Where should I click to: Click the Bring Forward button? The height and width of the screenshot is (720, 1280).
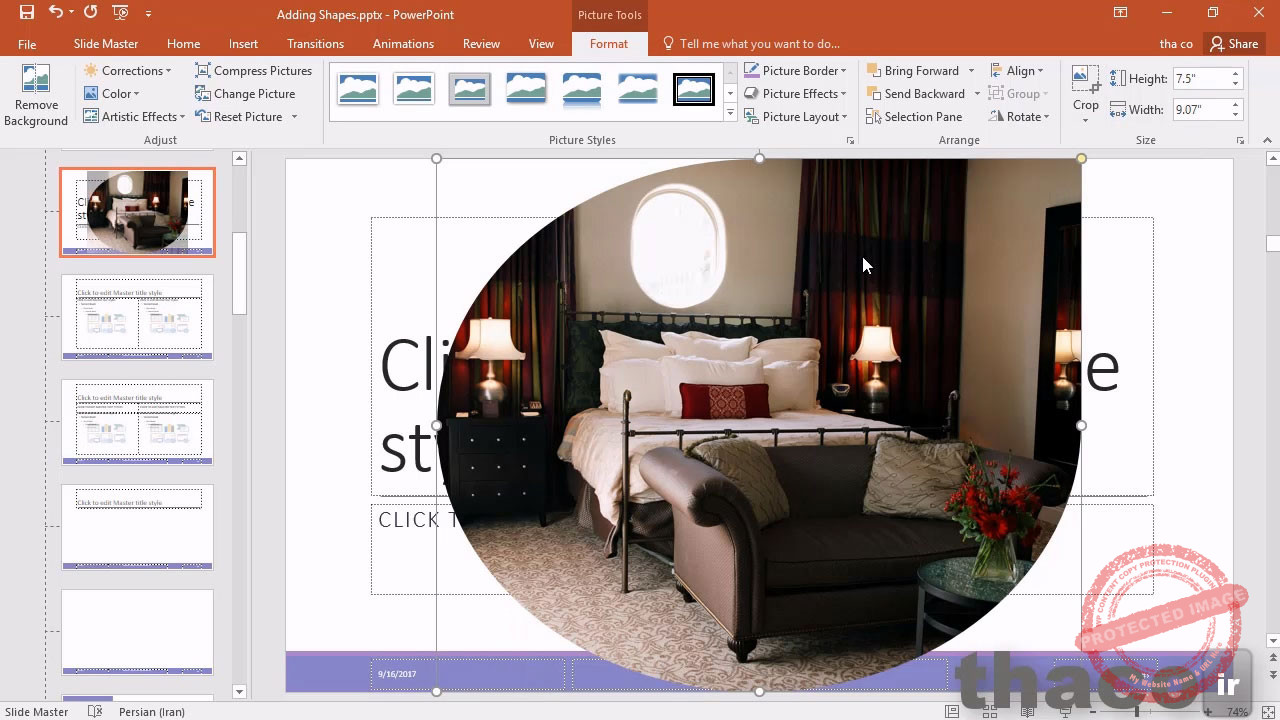(913, 71)
